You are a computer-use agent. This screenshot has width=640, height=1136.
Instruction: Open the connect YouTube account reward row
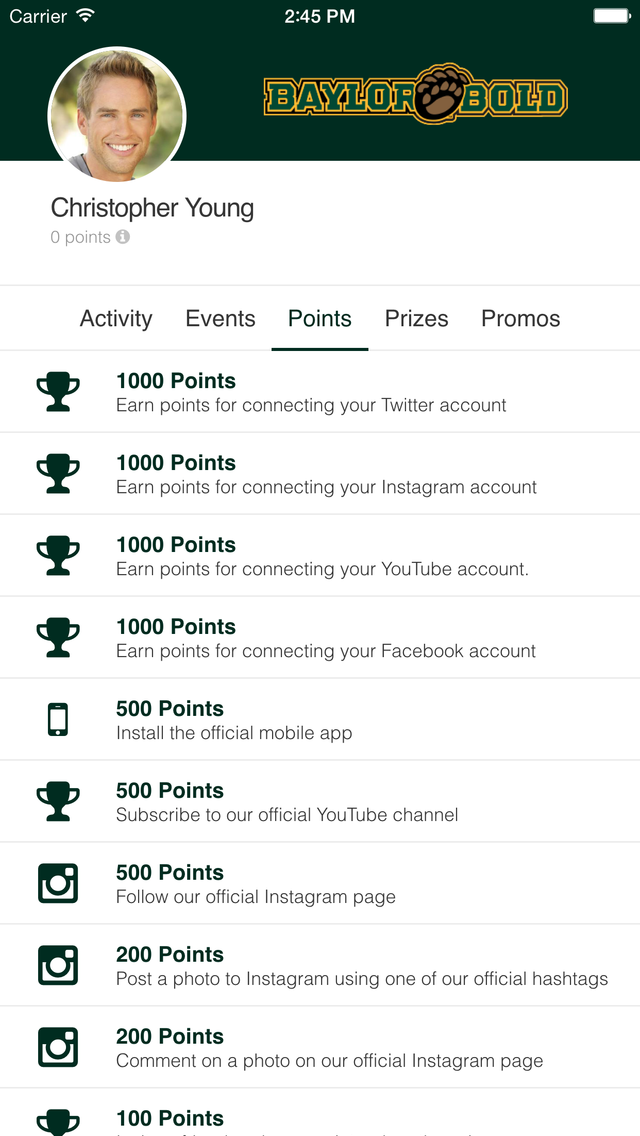320,556
